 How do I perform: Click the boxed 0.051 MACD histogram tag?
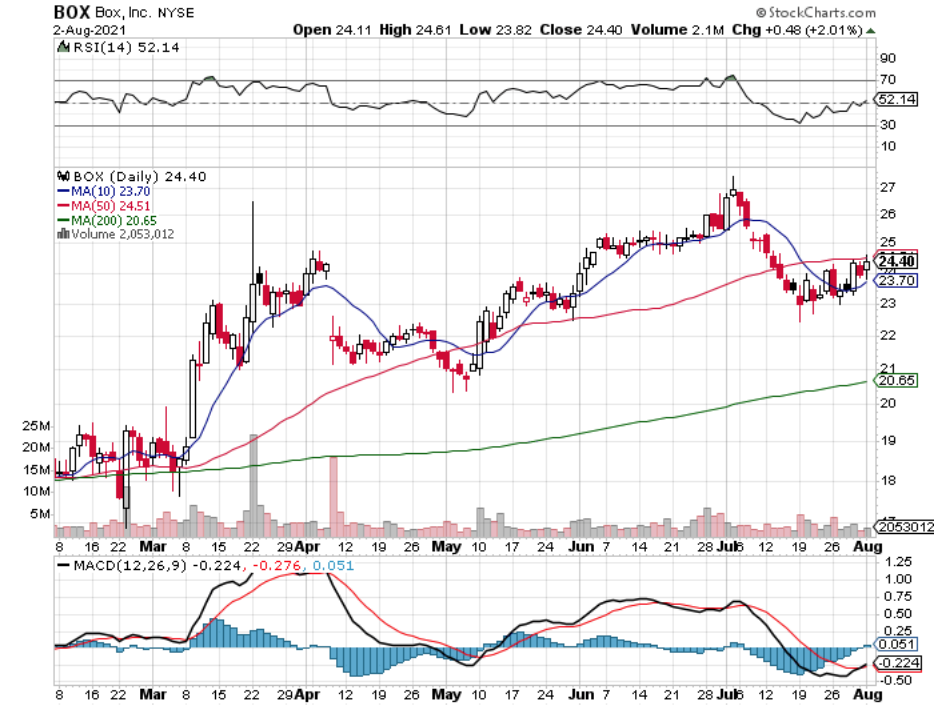(x=896, y=645)
